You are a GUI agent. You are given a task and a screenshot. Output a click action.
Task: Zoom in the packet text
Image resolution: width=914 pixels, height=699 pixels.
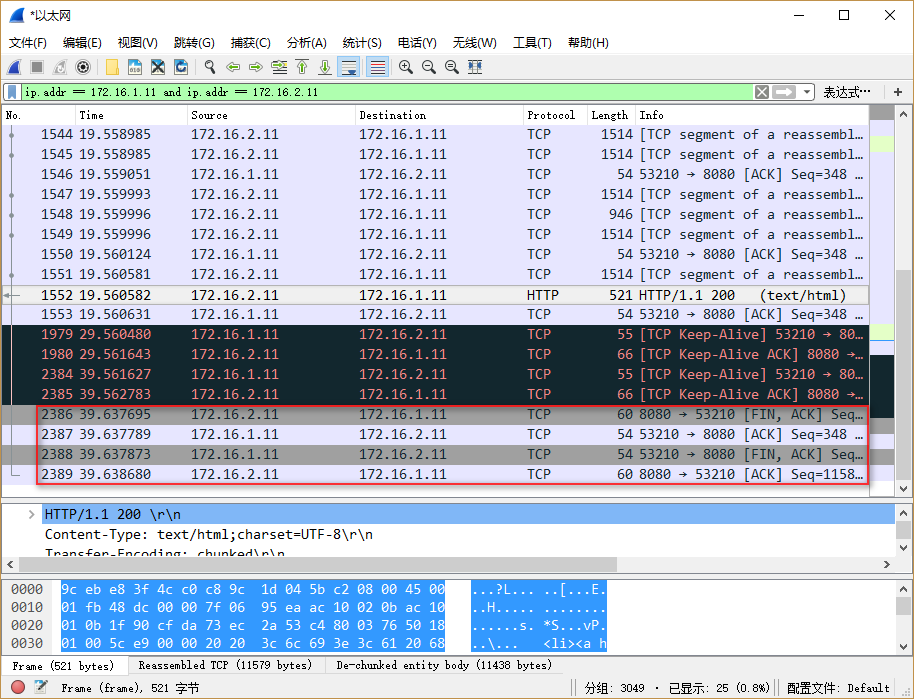(x=406, y=67)
